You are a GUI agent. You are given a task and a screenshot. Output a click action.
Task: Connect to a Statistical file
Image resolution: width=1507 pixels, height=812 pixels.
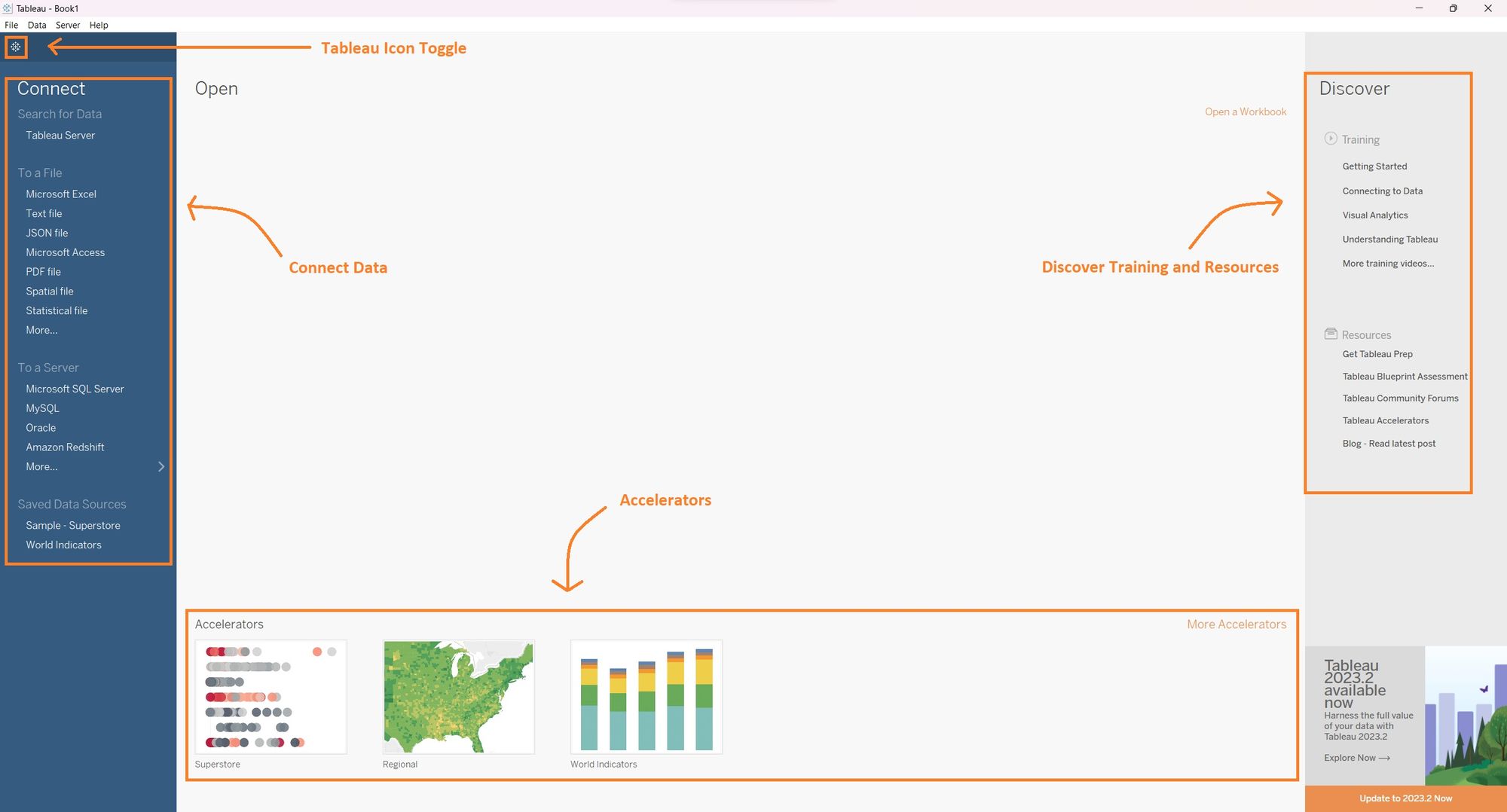tap(57, 311)
